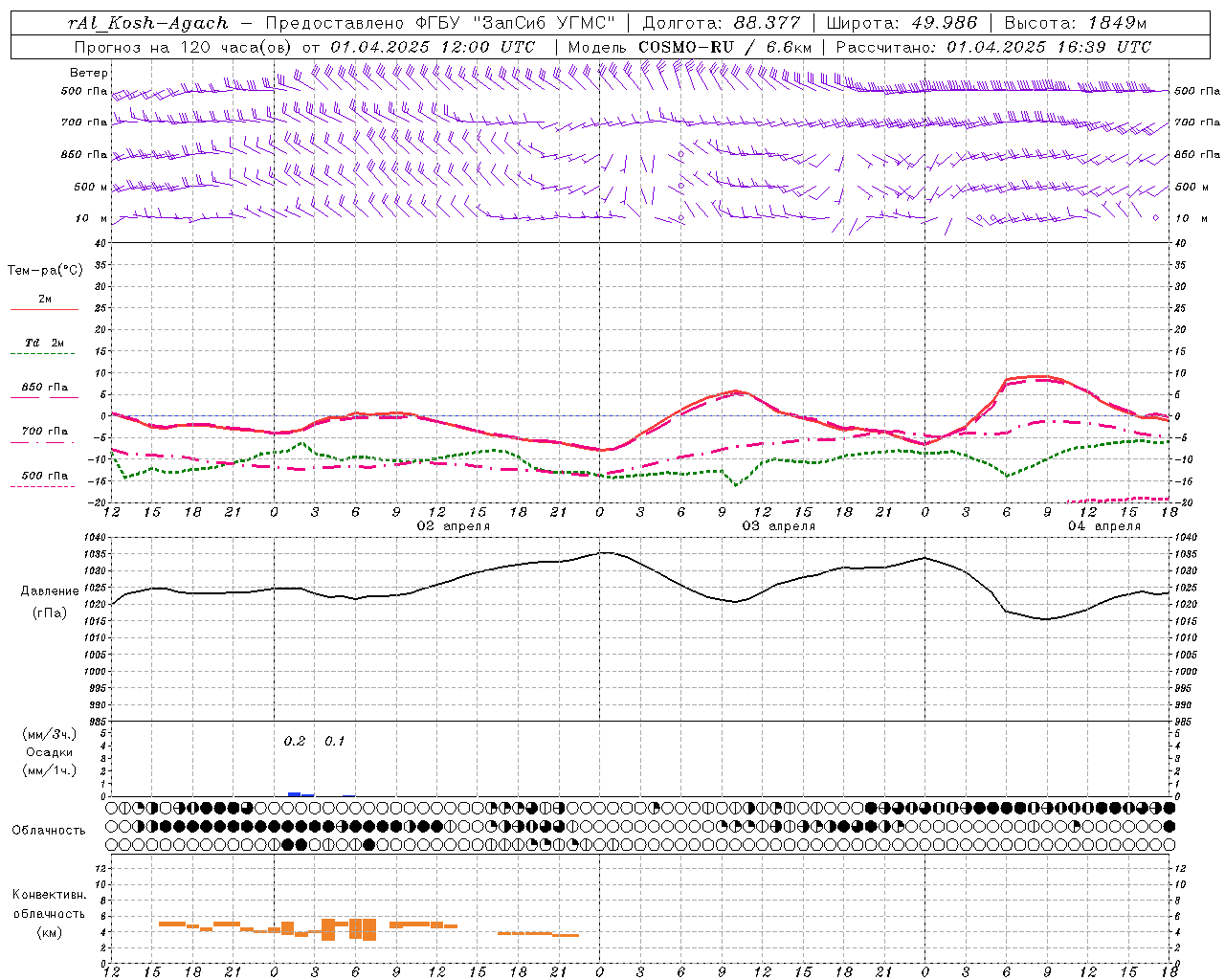Select the Тем-ра(°C) panel label
Screen dimensions: 1225x980
pyautogui.click(x=45, y=271)
